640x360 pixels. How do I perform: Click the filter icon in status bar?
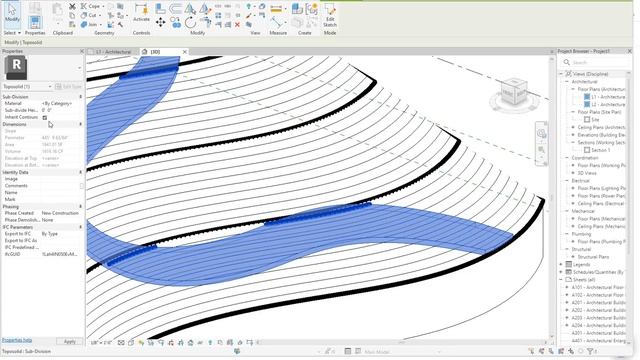point(590,351)
